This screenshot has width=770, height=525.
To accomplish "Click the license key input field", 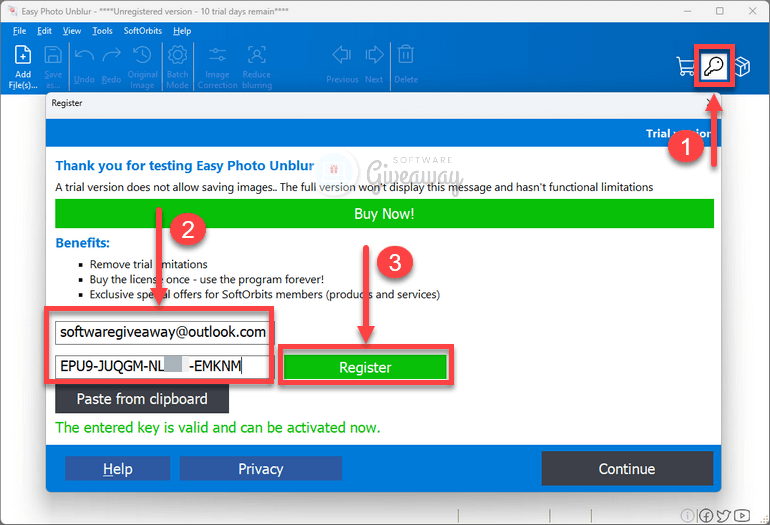I will (163, 366).
